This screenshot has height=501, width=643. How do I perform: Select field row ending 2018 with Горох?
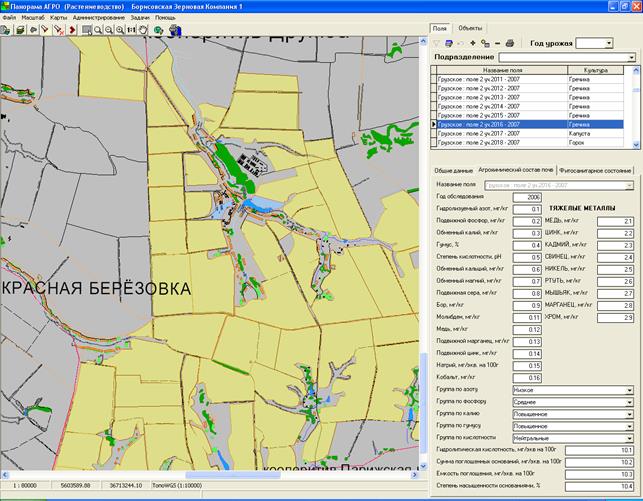tap(530, 143)
